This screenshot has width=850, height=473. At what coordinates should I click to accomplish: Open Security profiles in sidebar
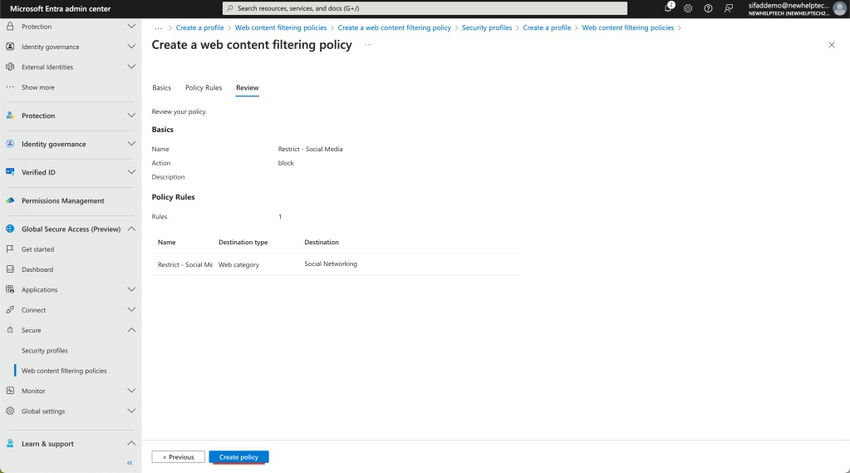click(x=44, y=351)
